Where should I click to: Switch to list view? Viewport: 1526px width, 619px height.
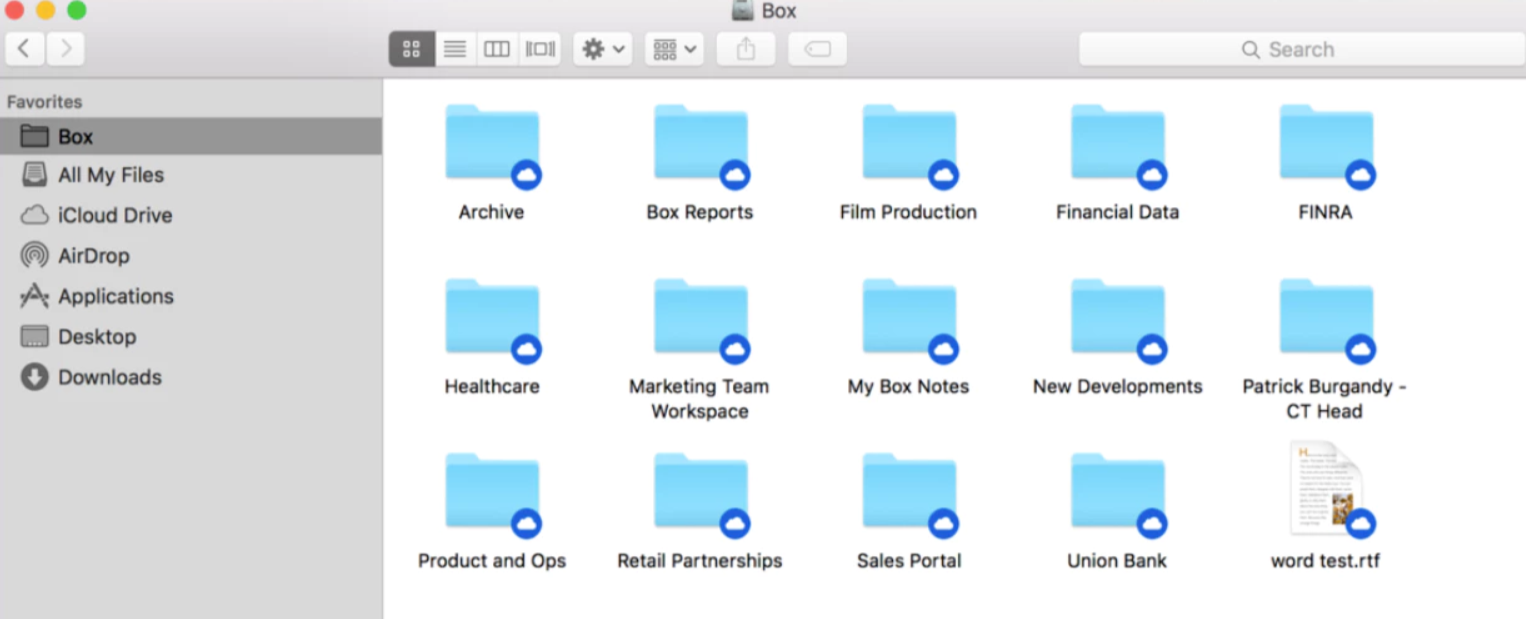pos(455,49)
